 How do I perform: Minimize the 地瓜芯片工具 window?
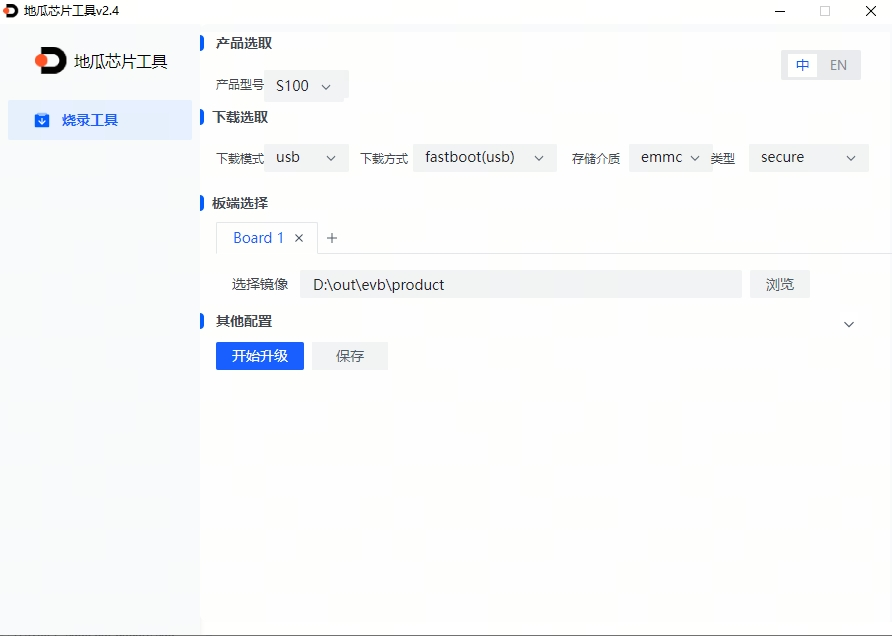coord(780,11)
